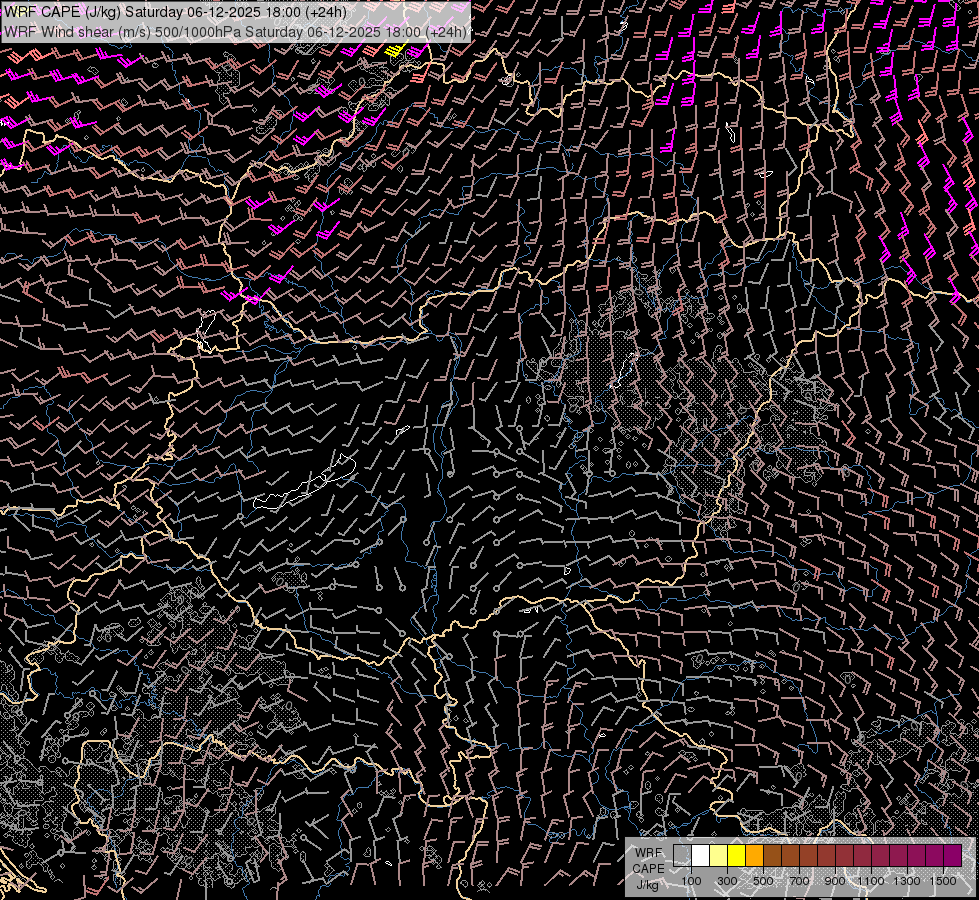
Task: Click the white CAPE legend swatch
Action: point(700,855)
